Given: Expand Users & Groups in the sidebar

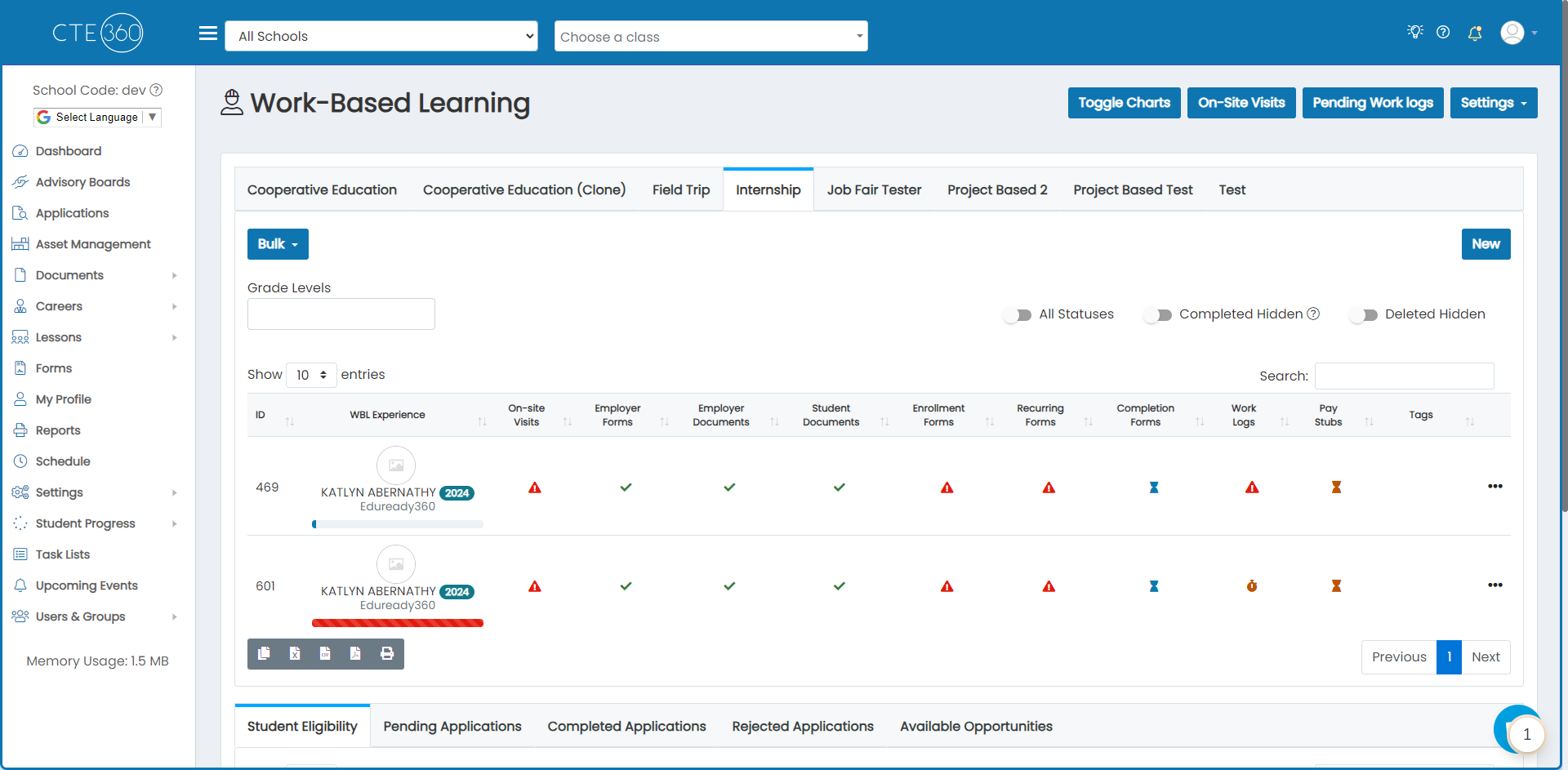Looking at the screenshot, I should click(96, 616).
